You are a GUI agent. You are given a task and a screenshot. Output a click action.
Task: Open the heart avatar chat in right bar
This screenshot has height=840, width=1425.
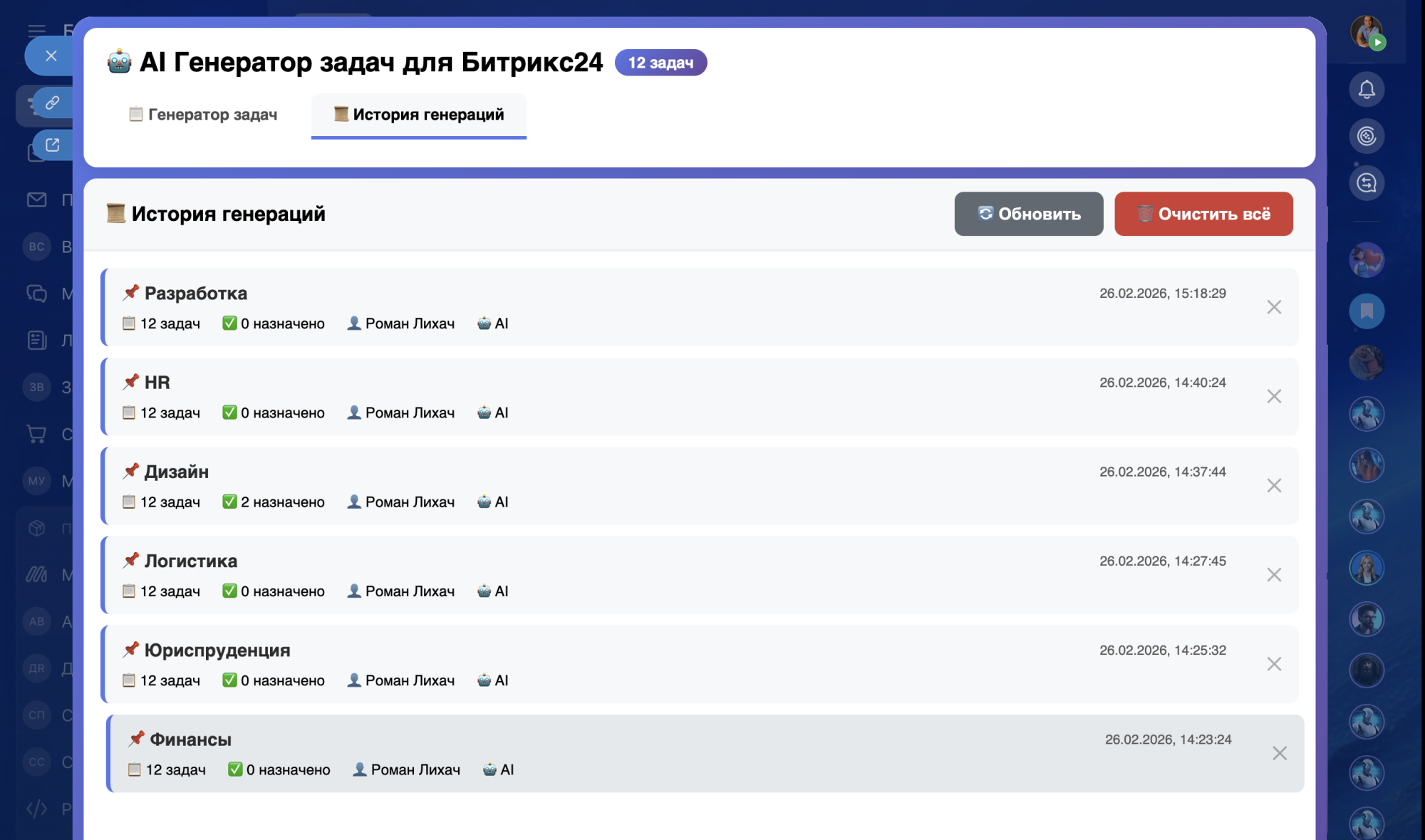pos(1367,260)
